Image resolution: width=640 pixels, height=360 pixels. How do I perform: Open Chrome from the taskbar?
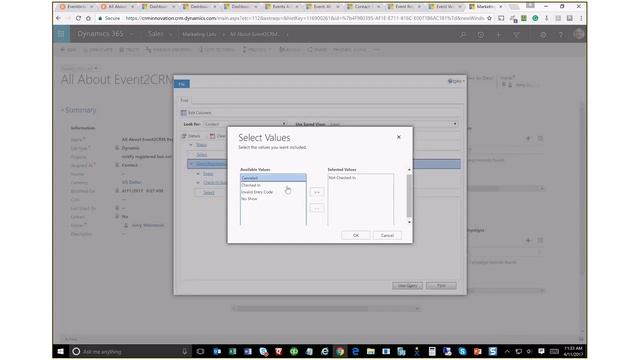point(340,351)
